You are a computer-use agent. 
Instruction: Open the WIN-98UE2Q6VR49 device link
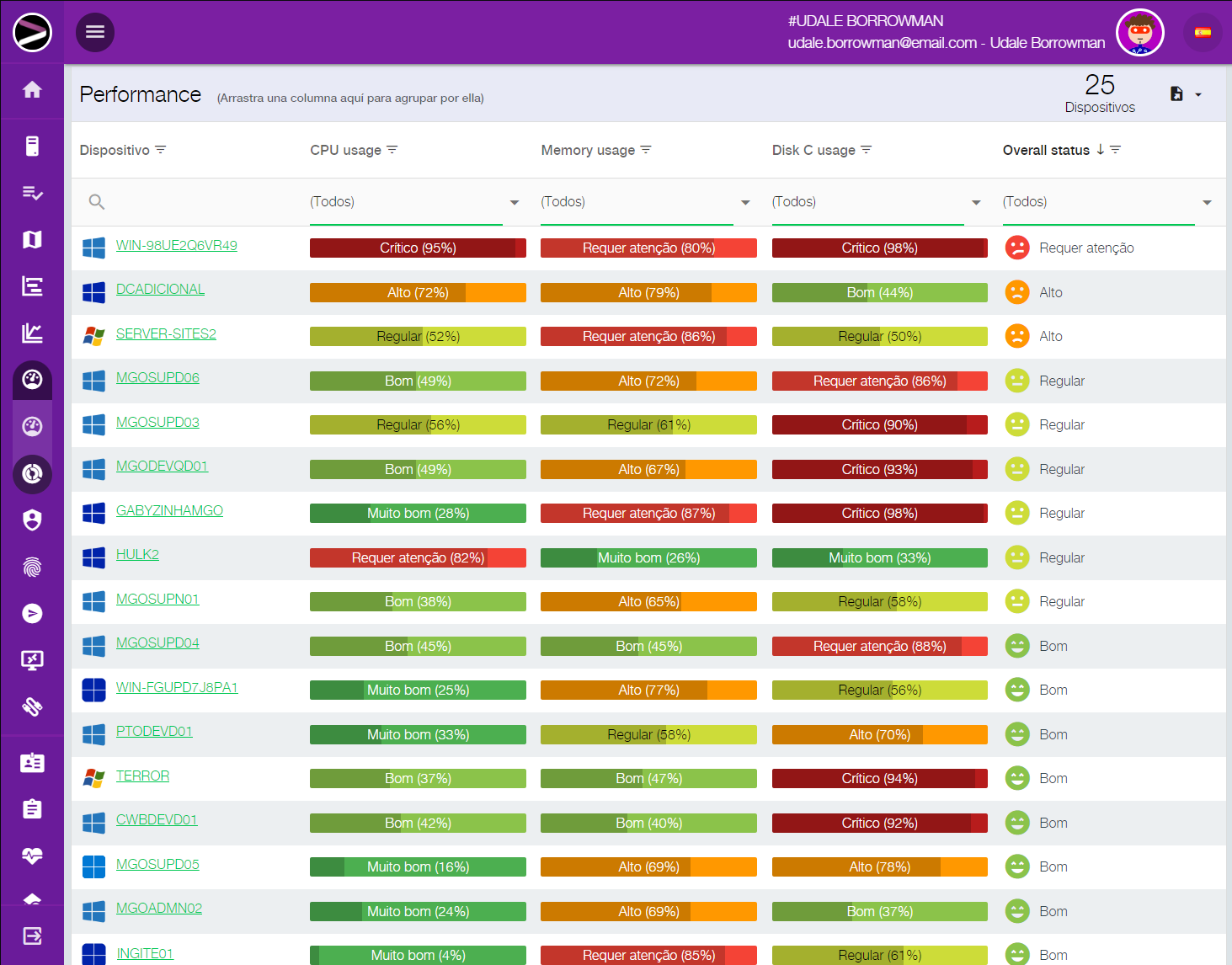(x=176, y=246)
